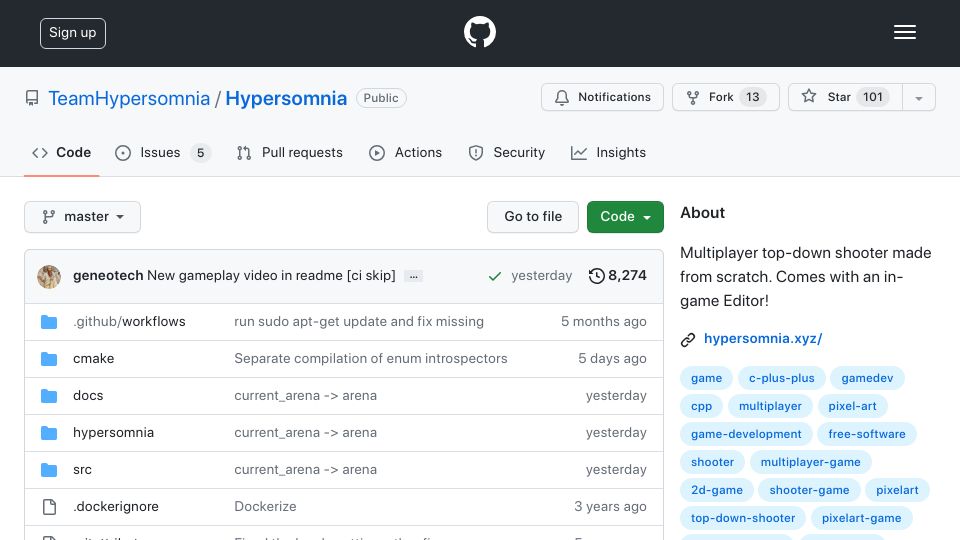Open the GitHub logo homepage

point(479,32)
